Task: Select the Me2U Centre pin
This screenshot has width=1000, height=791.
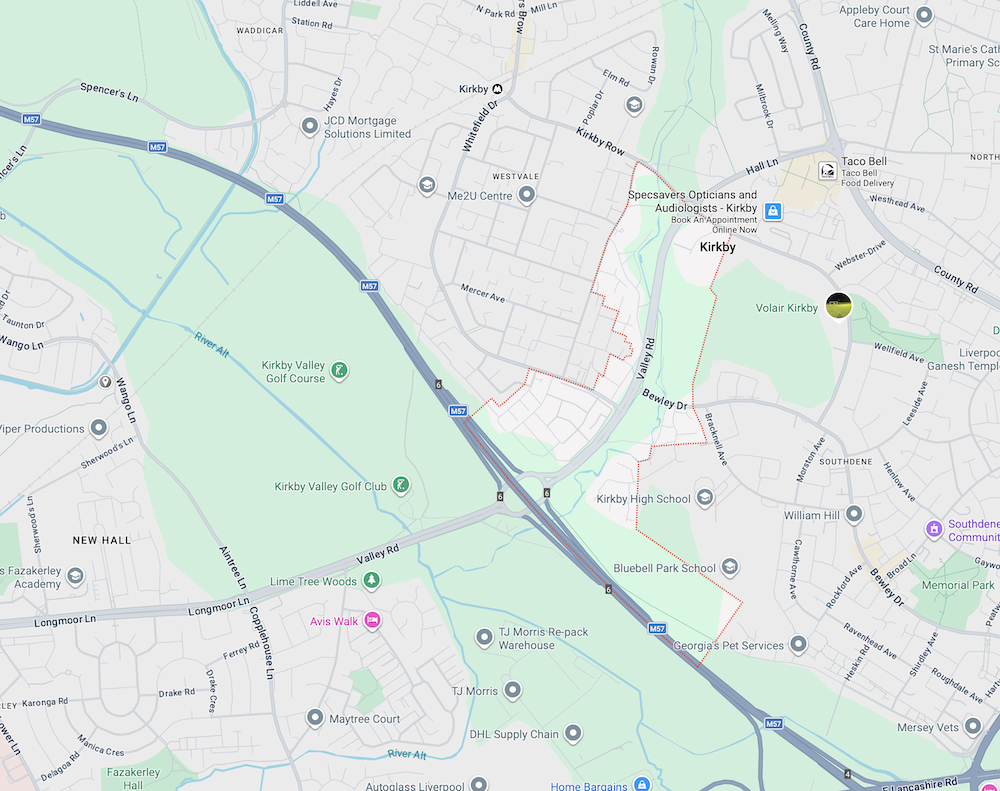Action: 526,194
